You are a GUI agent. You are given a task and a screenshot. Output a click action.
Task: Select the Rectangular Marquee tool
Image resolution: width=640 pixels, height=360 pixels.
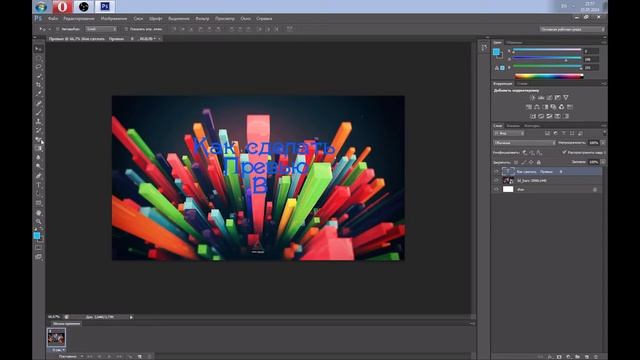click(x=38, y=58)
